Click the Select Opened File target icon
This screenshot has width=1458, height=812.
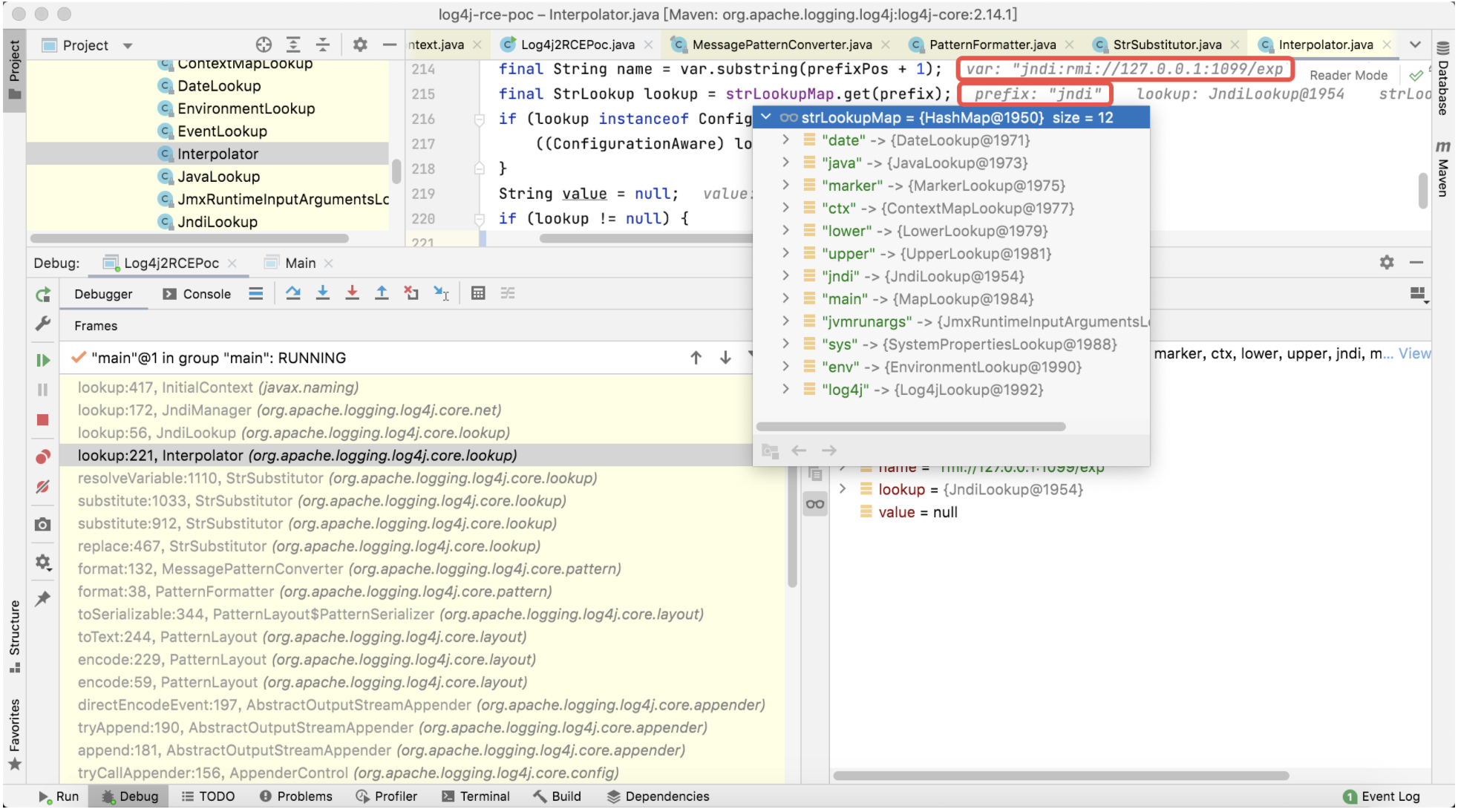(264, 45)
